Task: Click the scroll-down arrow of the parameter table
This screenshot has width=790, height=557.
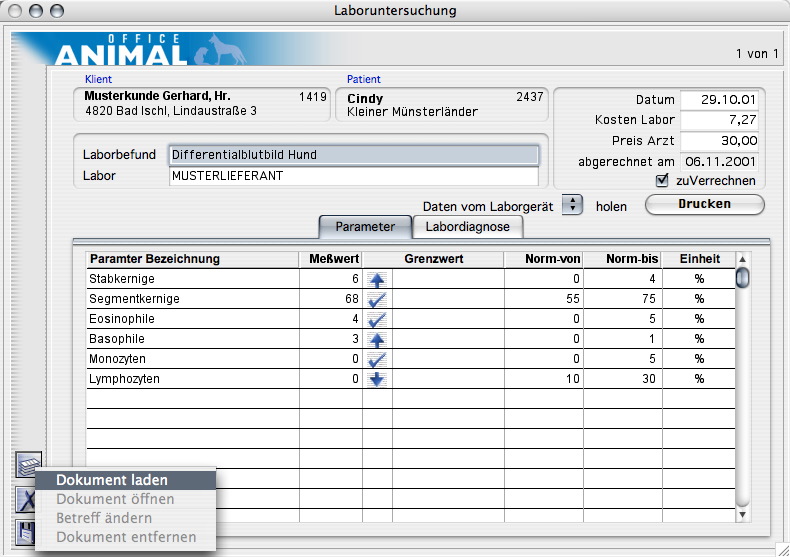Action: point(742,514)
